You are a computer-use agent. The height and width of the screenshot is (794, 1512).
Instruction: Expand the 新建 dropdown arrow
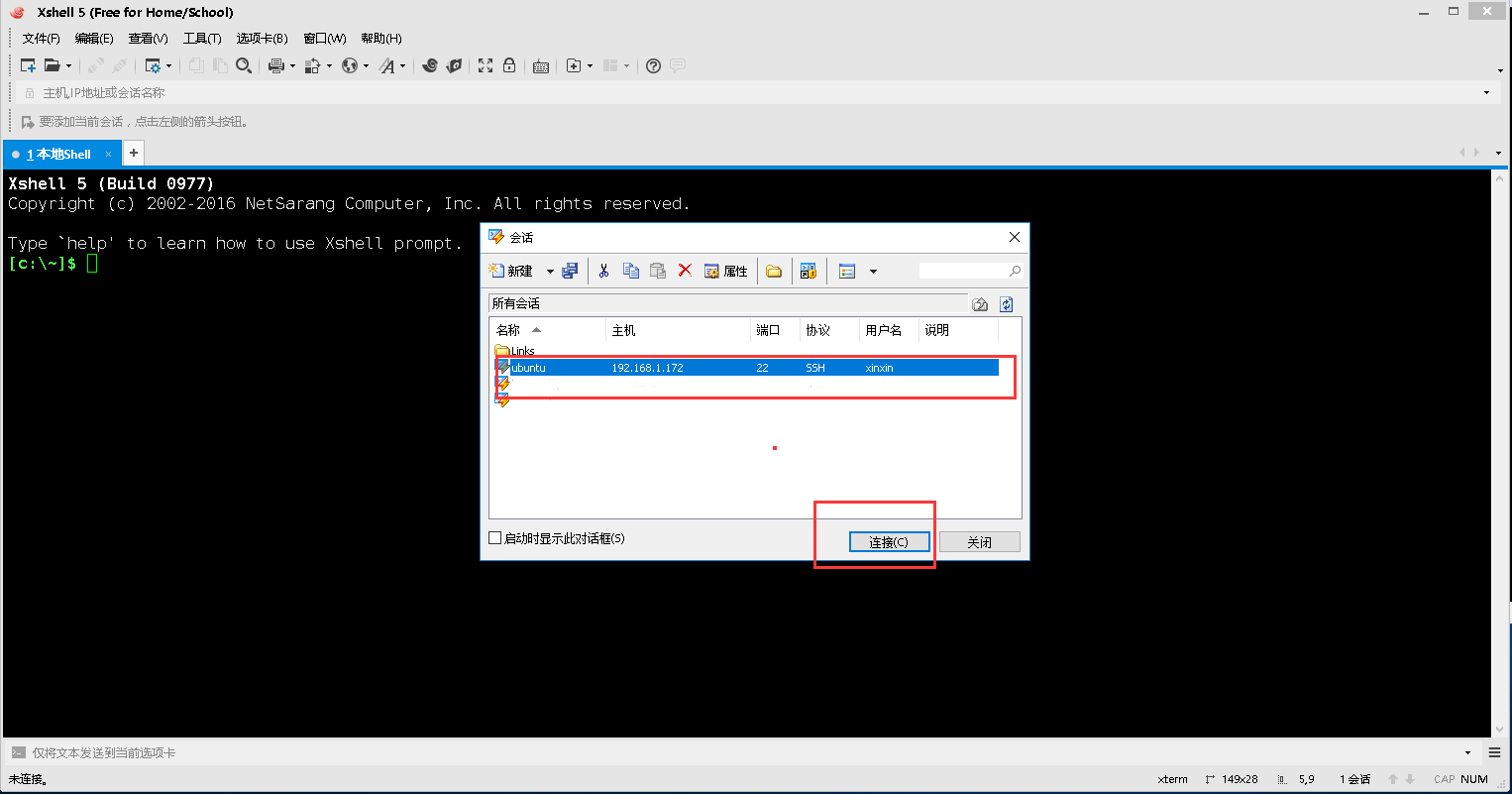[550, 272]
